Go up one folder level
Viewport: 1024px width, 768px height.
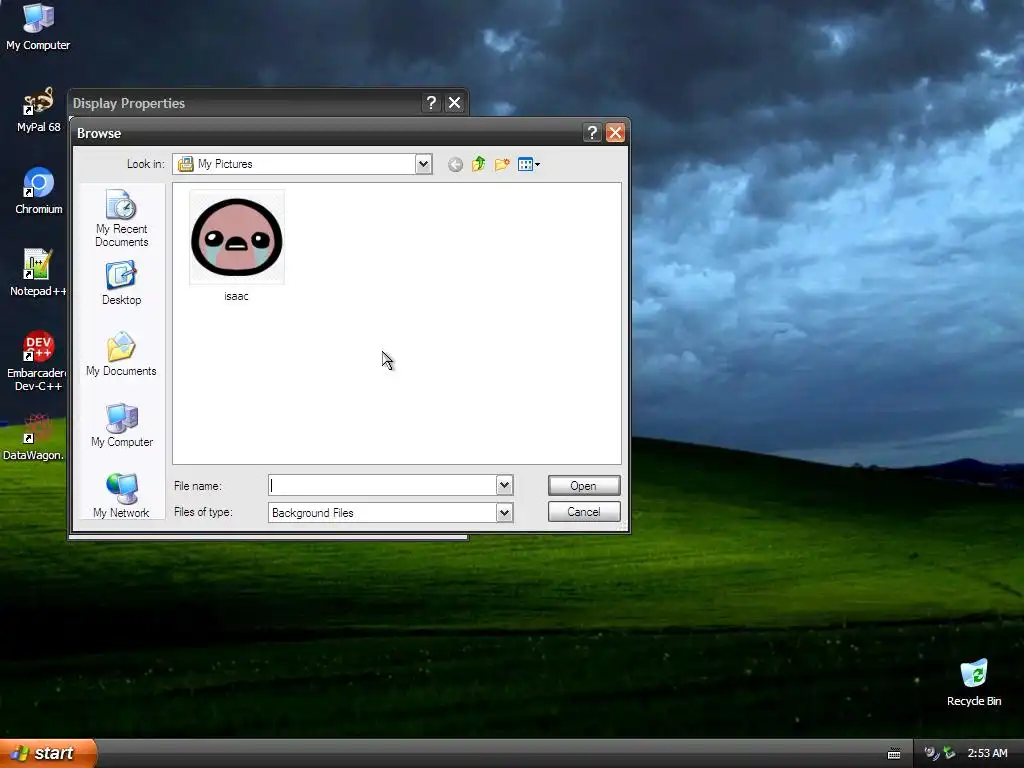pos(479,164)
